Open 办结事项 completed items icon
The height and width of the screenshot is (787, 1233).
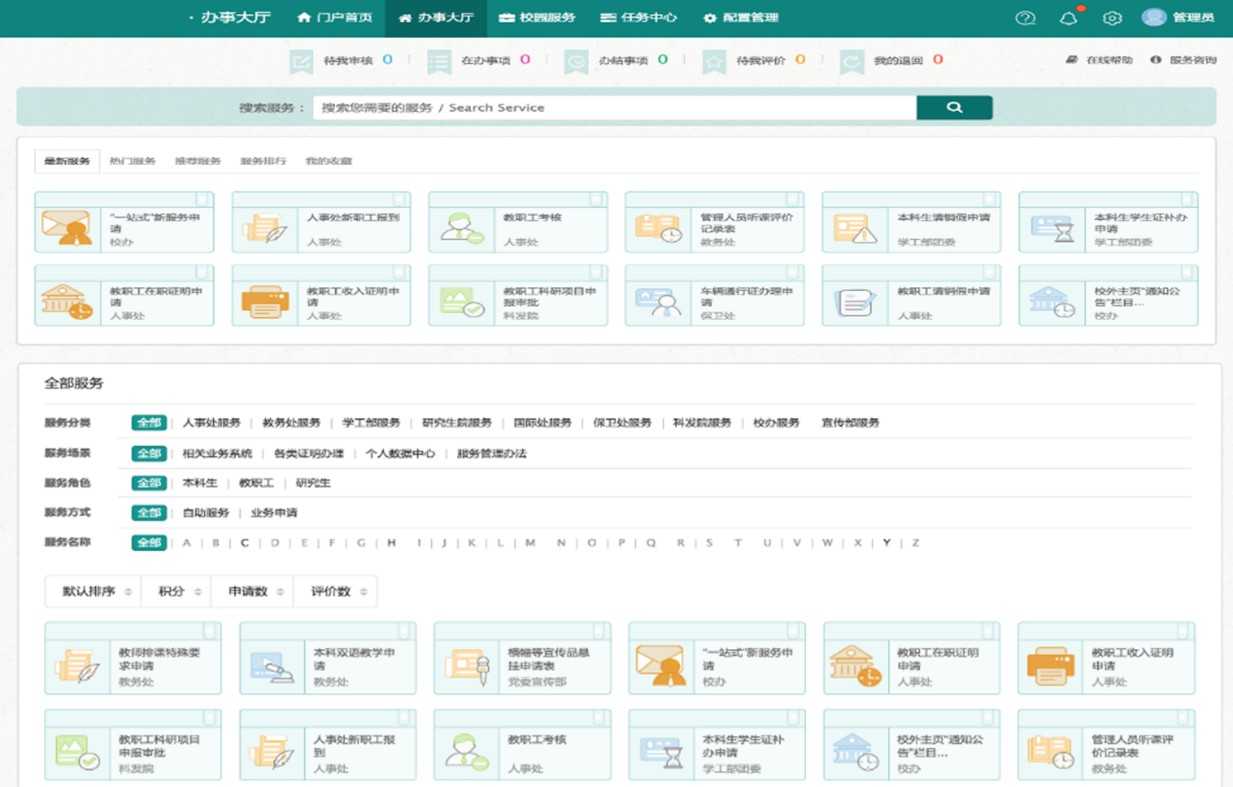click(x=576, y=62)
